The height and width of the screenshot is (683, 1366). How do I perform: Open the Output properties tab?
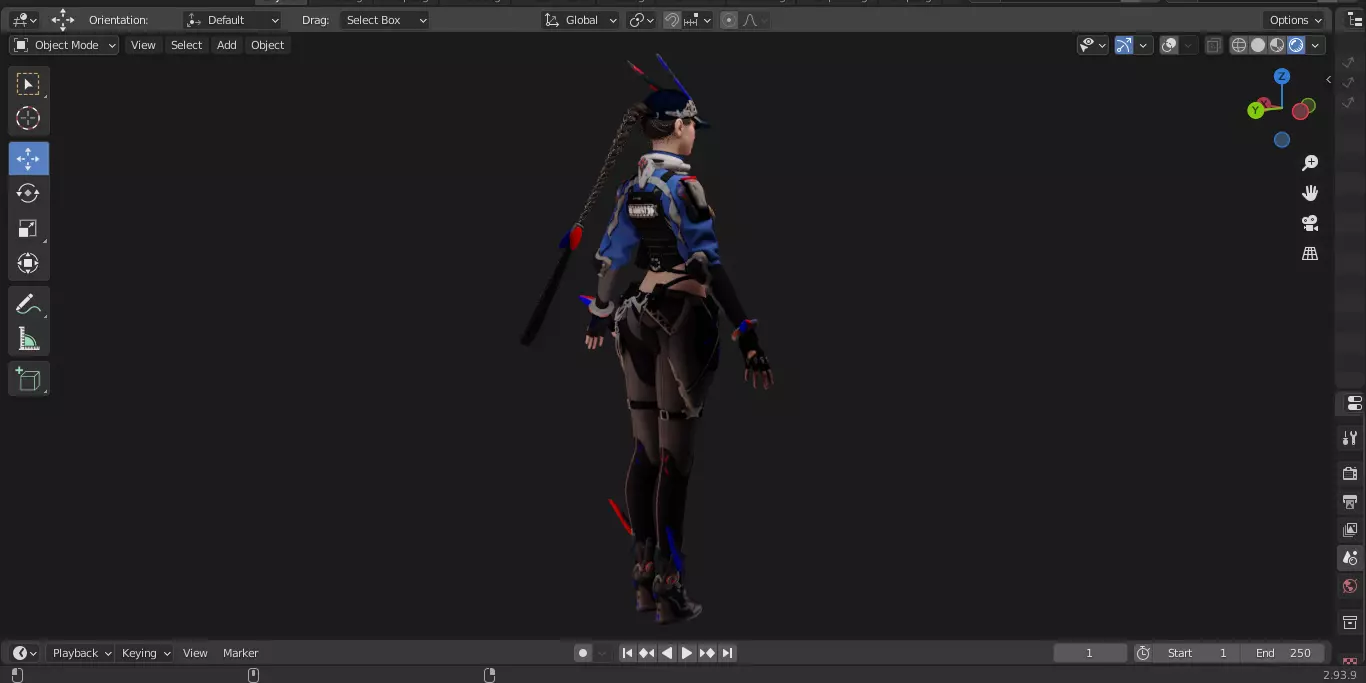[x=1350, y=501]
